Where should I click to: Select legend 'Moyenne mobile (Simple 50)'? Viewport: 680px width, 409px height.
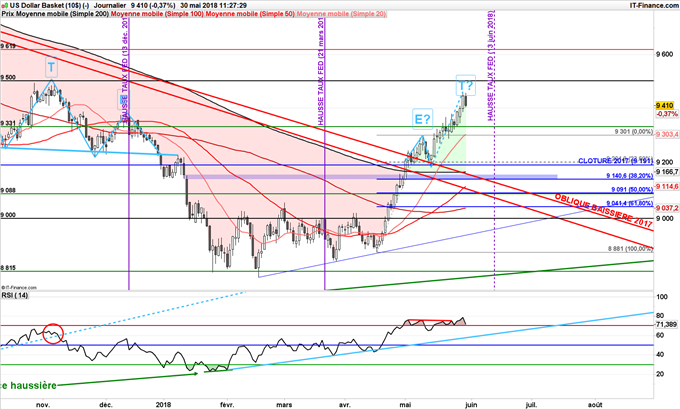250,14
